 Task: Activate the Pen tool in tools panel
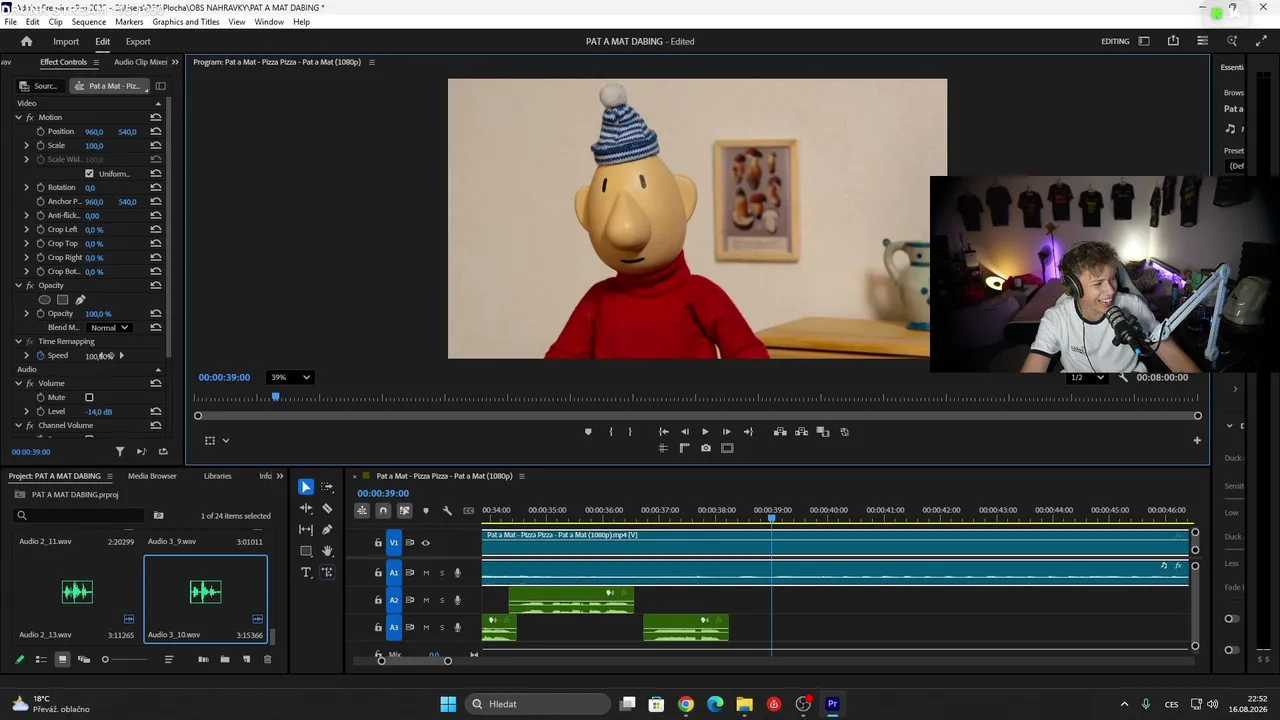(x=327, y=530)
